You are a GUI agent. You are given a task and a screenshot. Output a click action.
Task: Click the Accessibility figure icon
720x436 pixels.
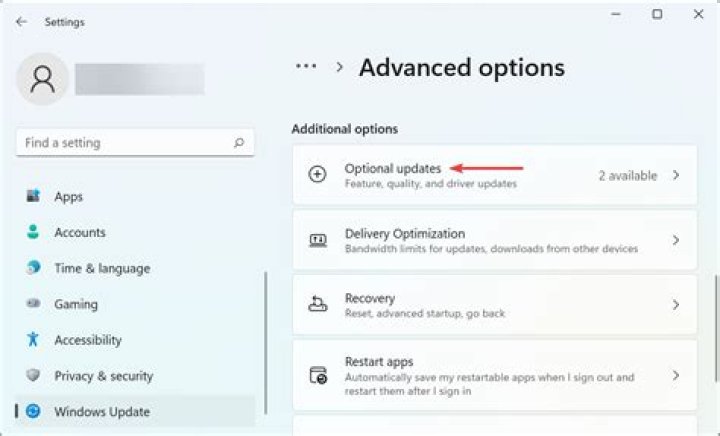click(33, 339)
